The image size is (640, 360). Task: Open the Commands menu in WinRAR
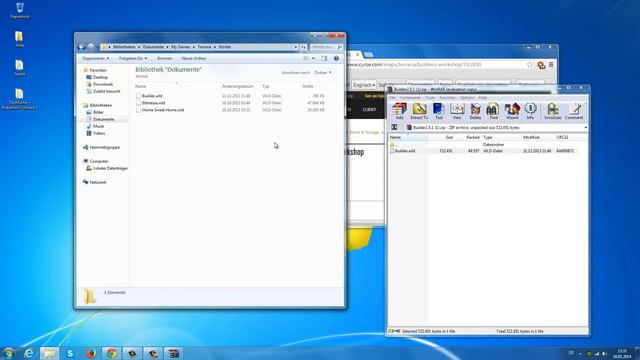[410, 98]
